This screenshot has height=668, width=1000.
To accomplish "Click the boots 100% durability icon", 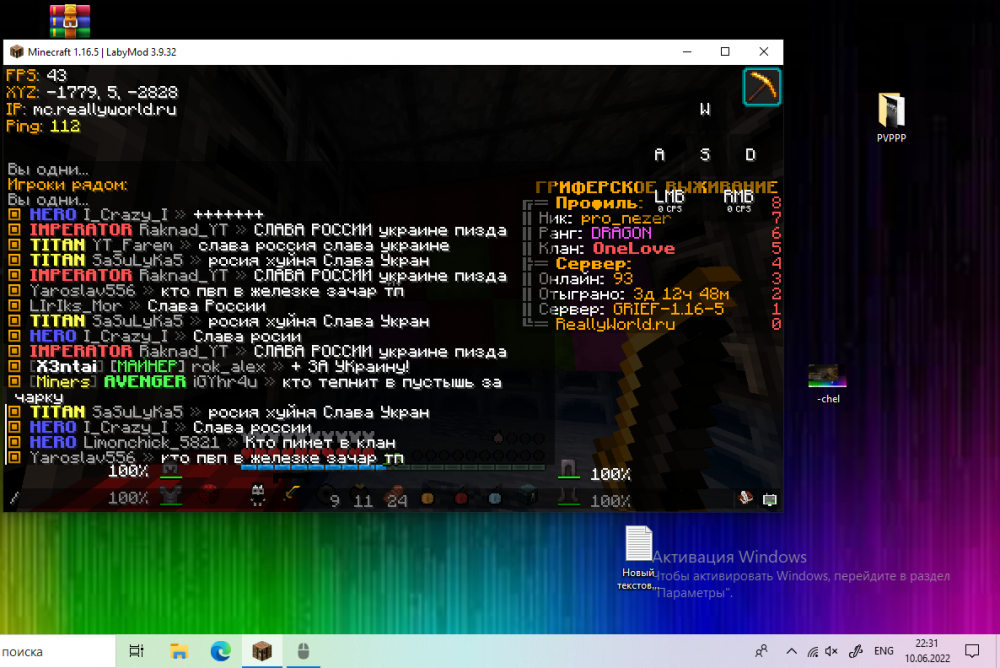I will (568, 498).
